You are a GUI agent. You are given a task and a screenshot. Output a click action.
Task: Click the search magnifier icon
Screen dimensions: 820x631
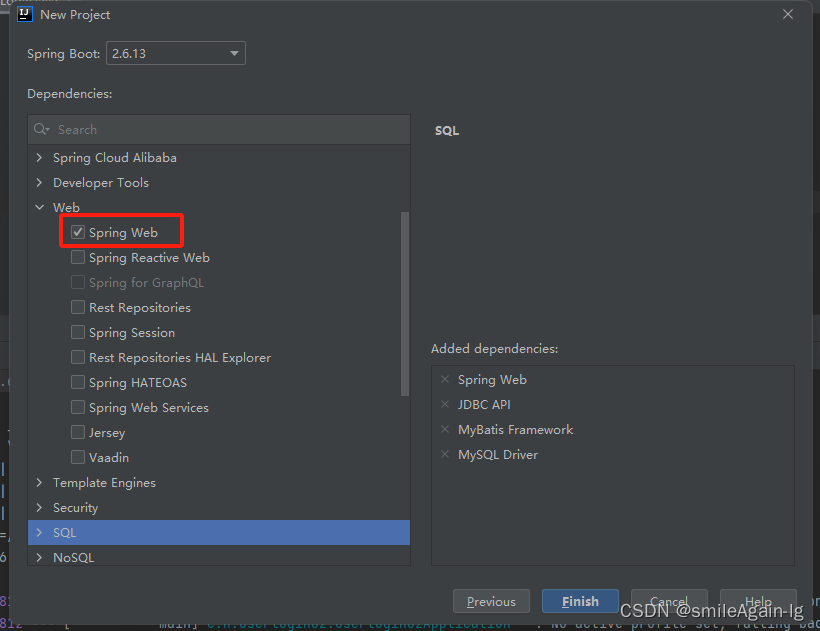tap(41, 129)
